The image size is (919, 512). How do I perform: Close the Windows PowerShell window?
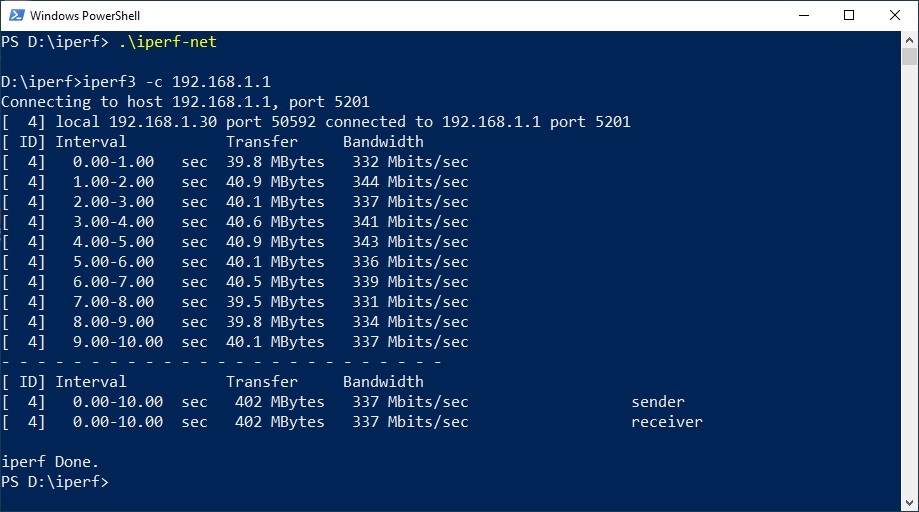(x=895, y=15)
